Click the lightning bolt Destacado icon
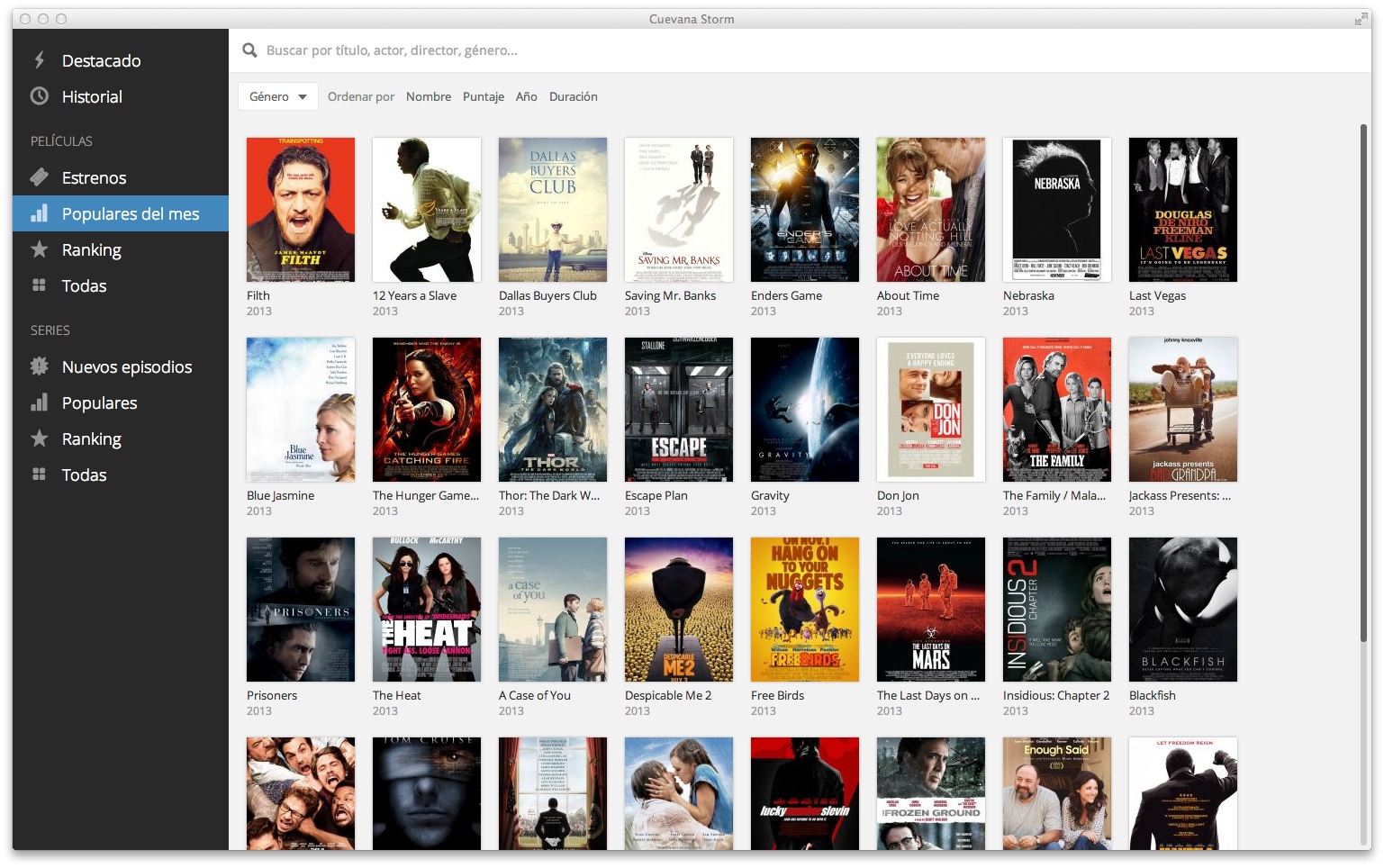 pyautogui.click(x=39, y=60)
